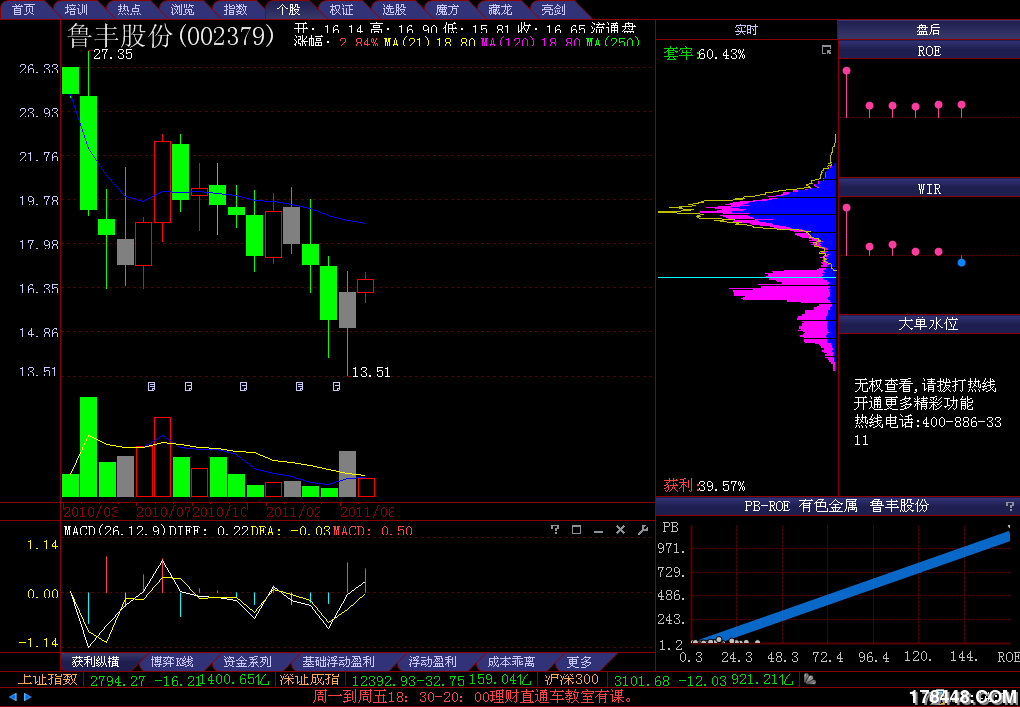Open the first announcement note icon under the K-line chart
Image resolution: width=1020 pixels, height=707 pixels.
coord(152,385)
